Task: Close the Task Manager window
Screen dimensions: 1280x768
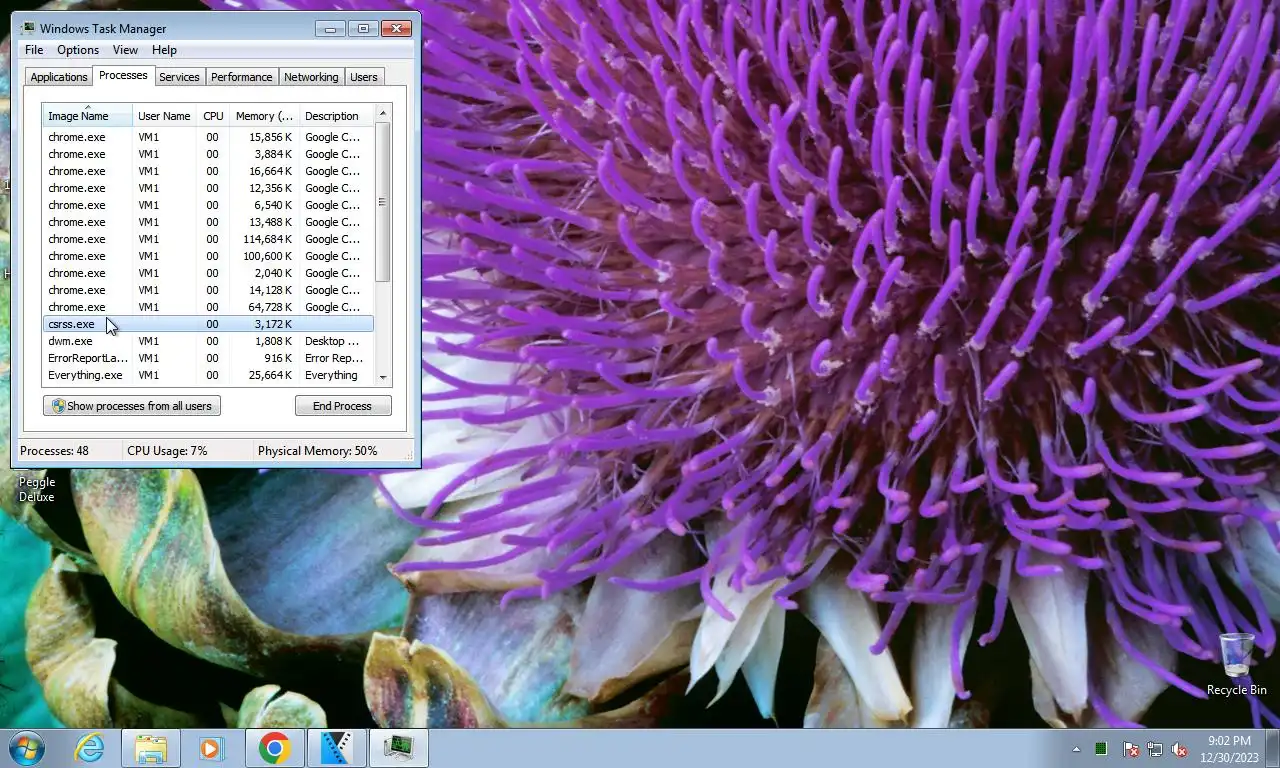Action: tap(397, 28)
